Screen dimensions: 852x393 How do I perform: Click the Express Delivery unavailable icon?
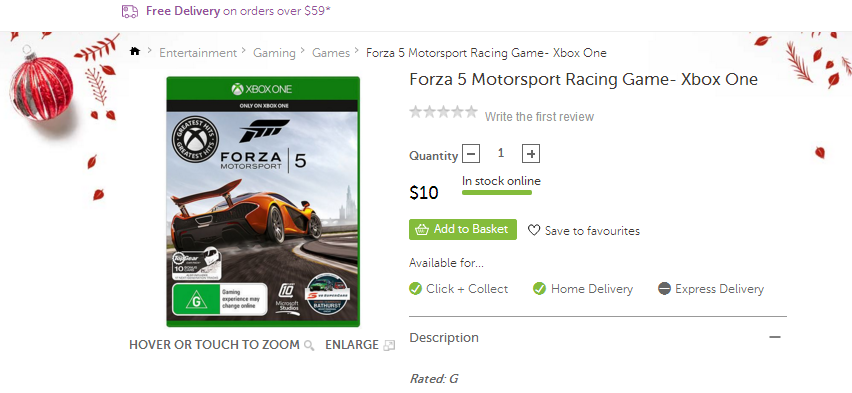point(664,289)
